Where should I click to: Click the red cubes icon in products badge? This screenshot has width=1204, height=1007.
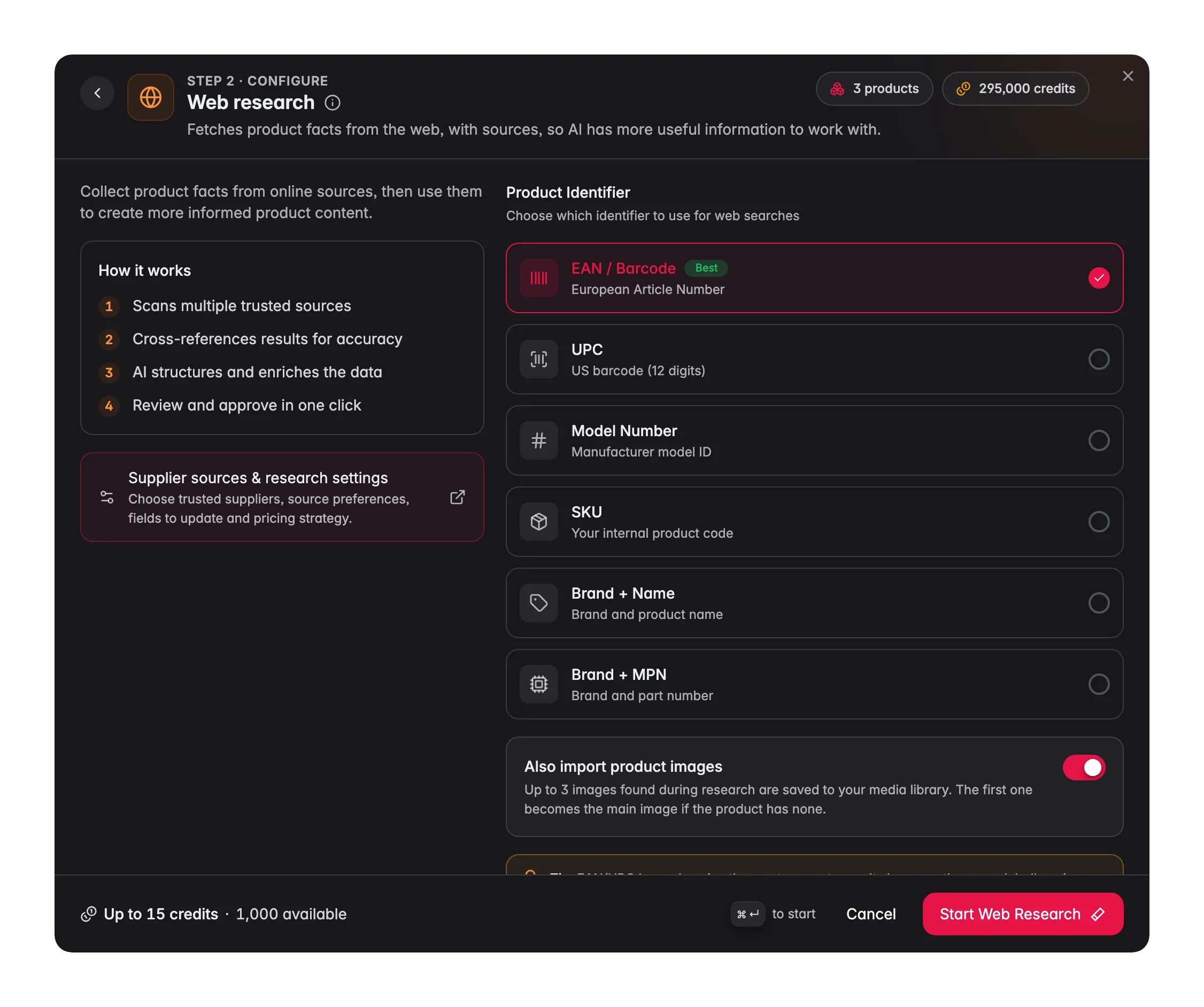tap(837, 88)
